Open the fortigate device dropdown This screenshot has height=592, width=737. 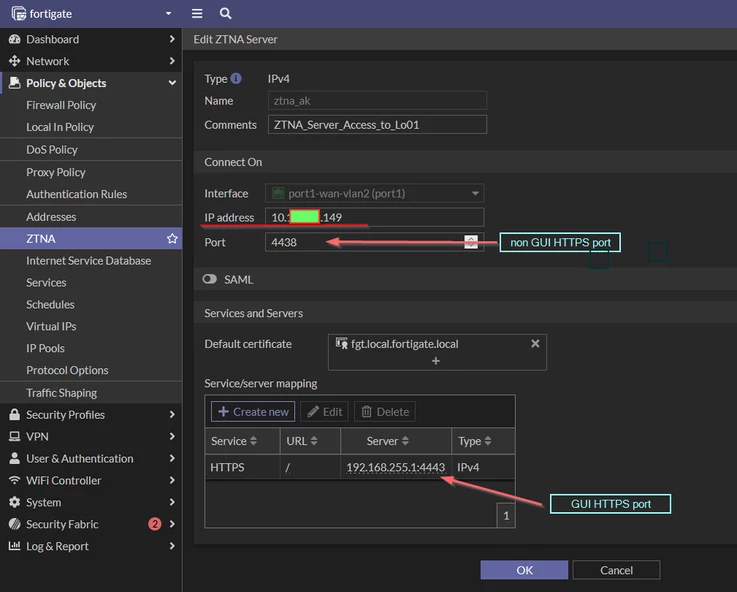point(168,14)
